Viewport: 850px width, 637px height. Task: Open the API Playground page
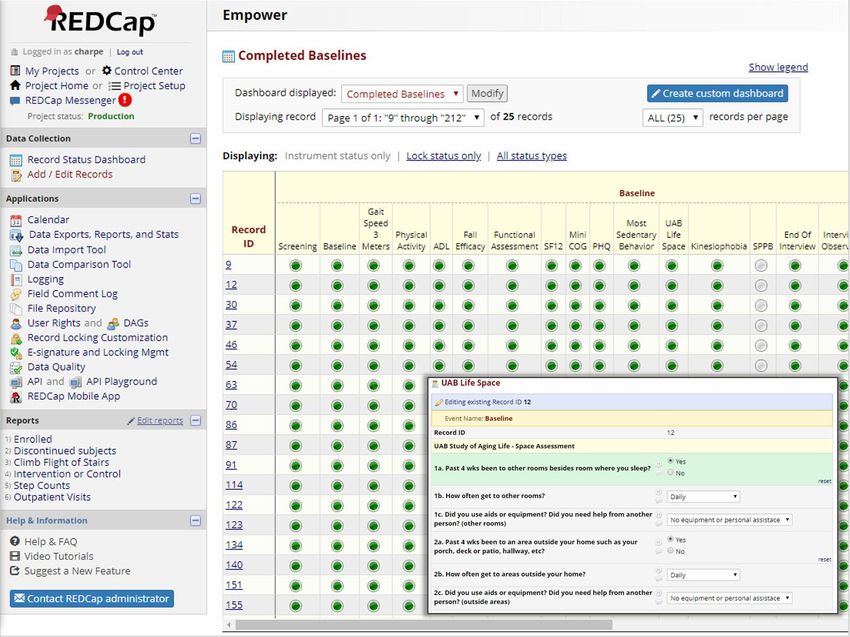tap(121, 382)
